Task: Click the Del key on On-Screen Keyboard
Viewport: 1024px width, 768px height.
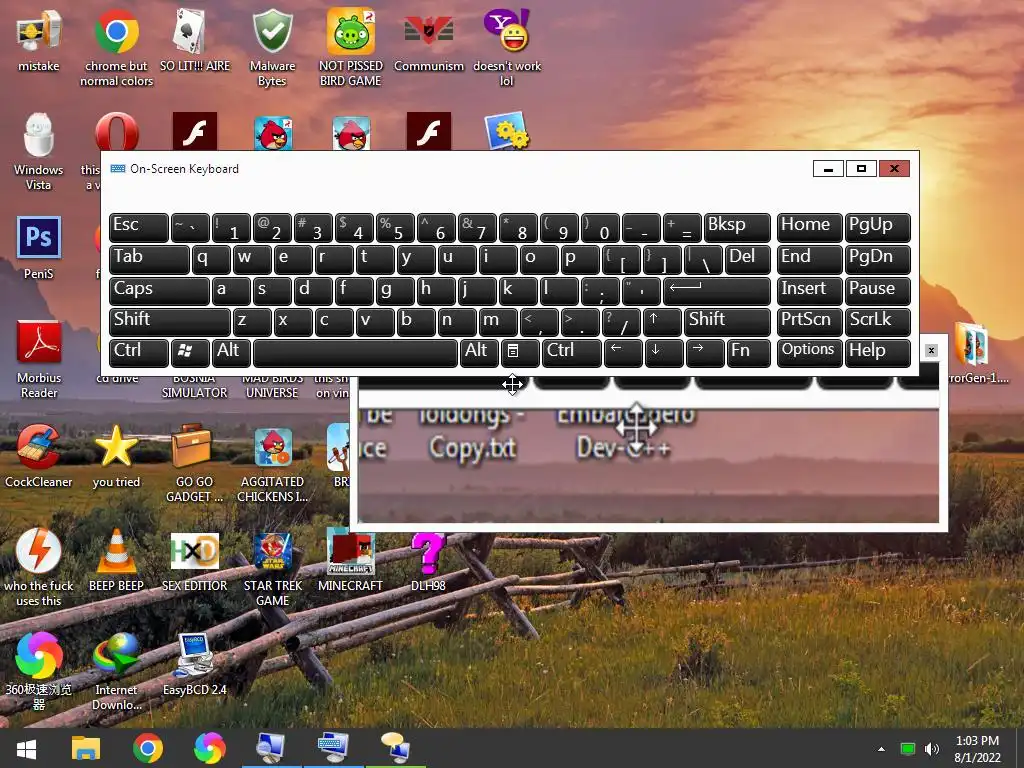Action: click(x=747, y=259)
